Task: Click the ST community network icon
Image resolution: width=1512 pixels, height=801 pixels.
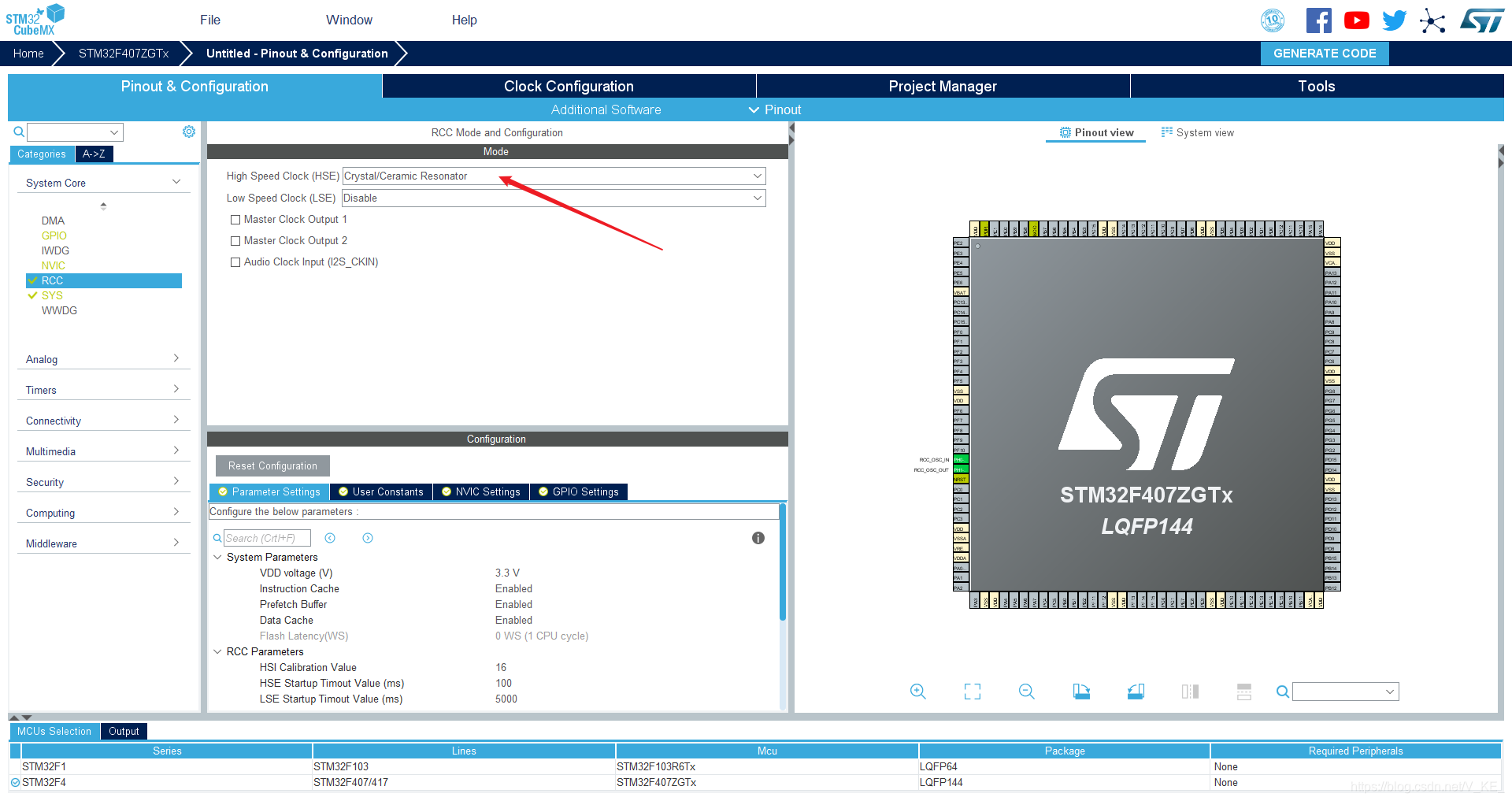Action: 1432,20
